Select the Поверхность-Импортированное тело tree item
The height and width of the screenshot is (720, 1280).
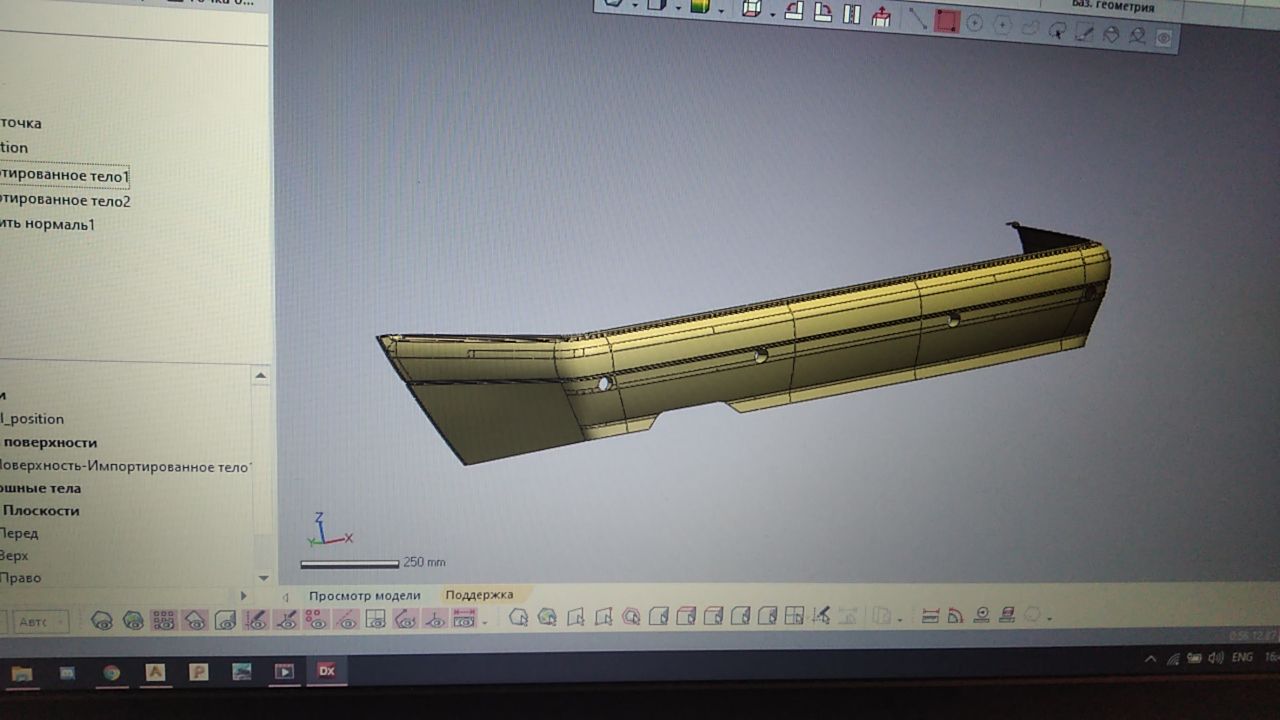125,466
